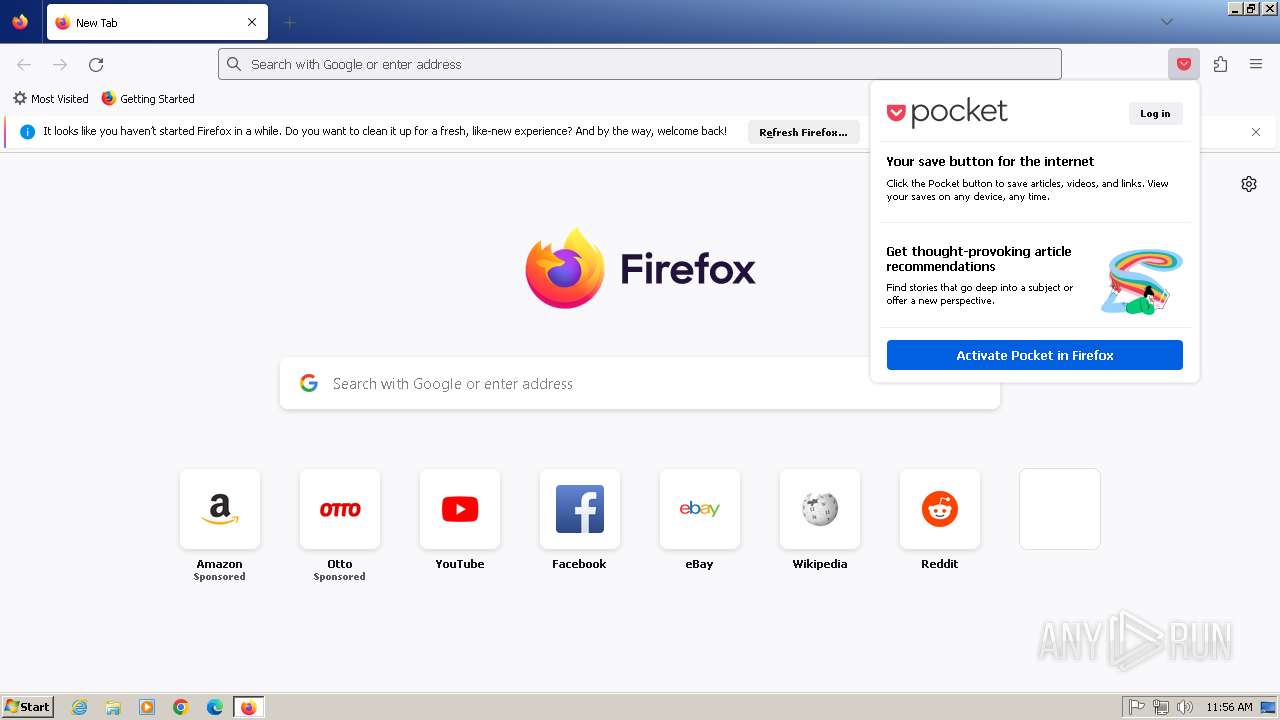Image resolution: width=1280 pixels, height=720 pixels.
Task: Personalize new tab with gear icon
Action: [x=1249, y=184]
